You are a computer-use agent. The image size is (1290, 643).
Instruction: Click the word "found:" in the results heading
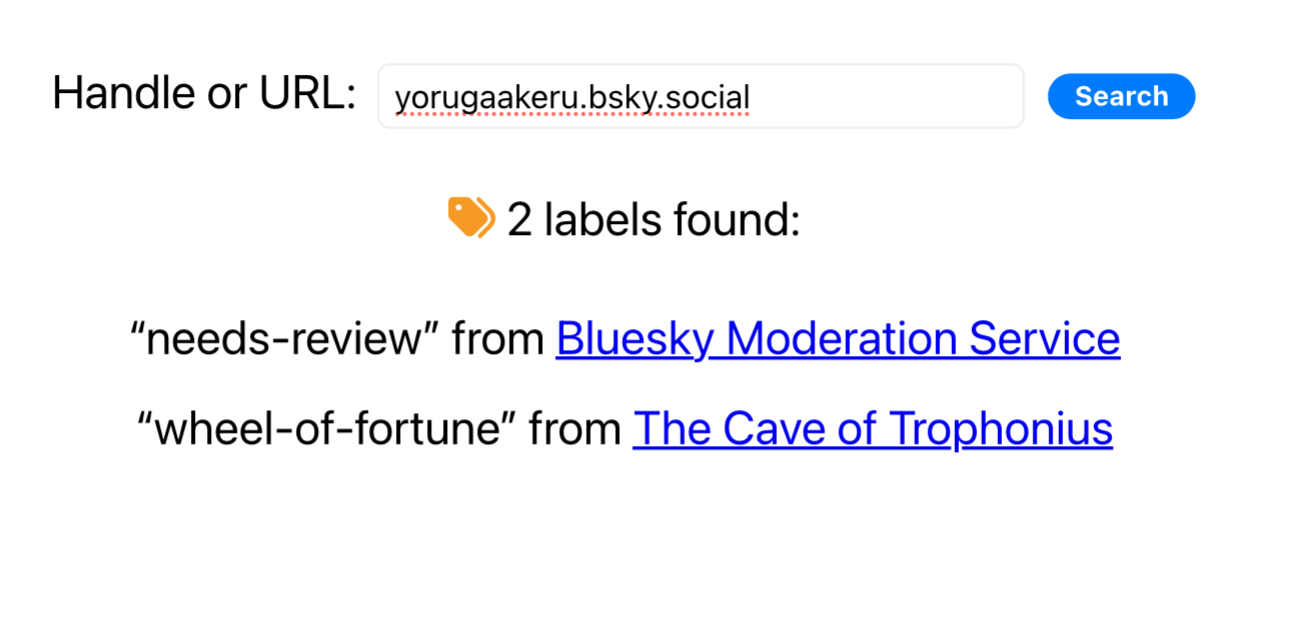[738, 219]
